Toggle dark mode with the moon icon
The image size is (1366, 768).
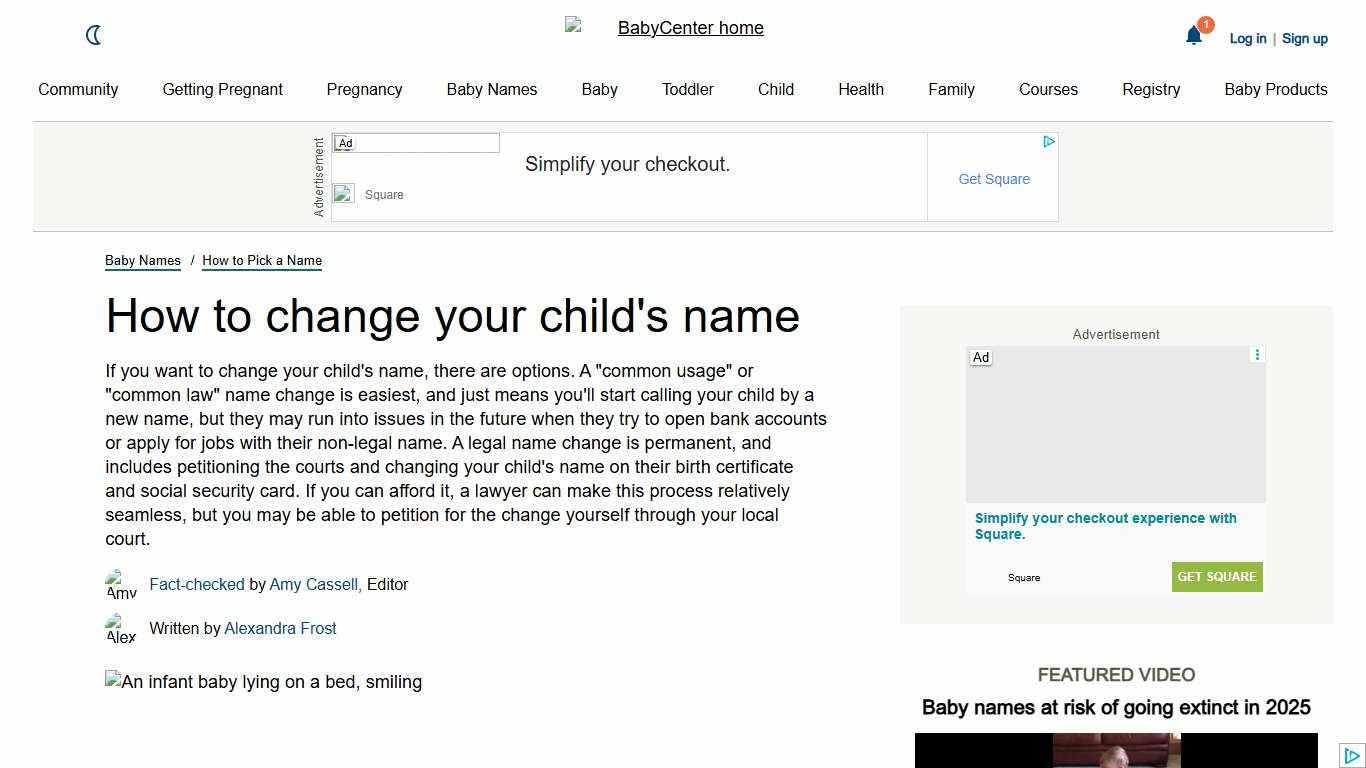pos(94,35)
